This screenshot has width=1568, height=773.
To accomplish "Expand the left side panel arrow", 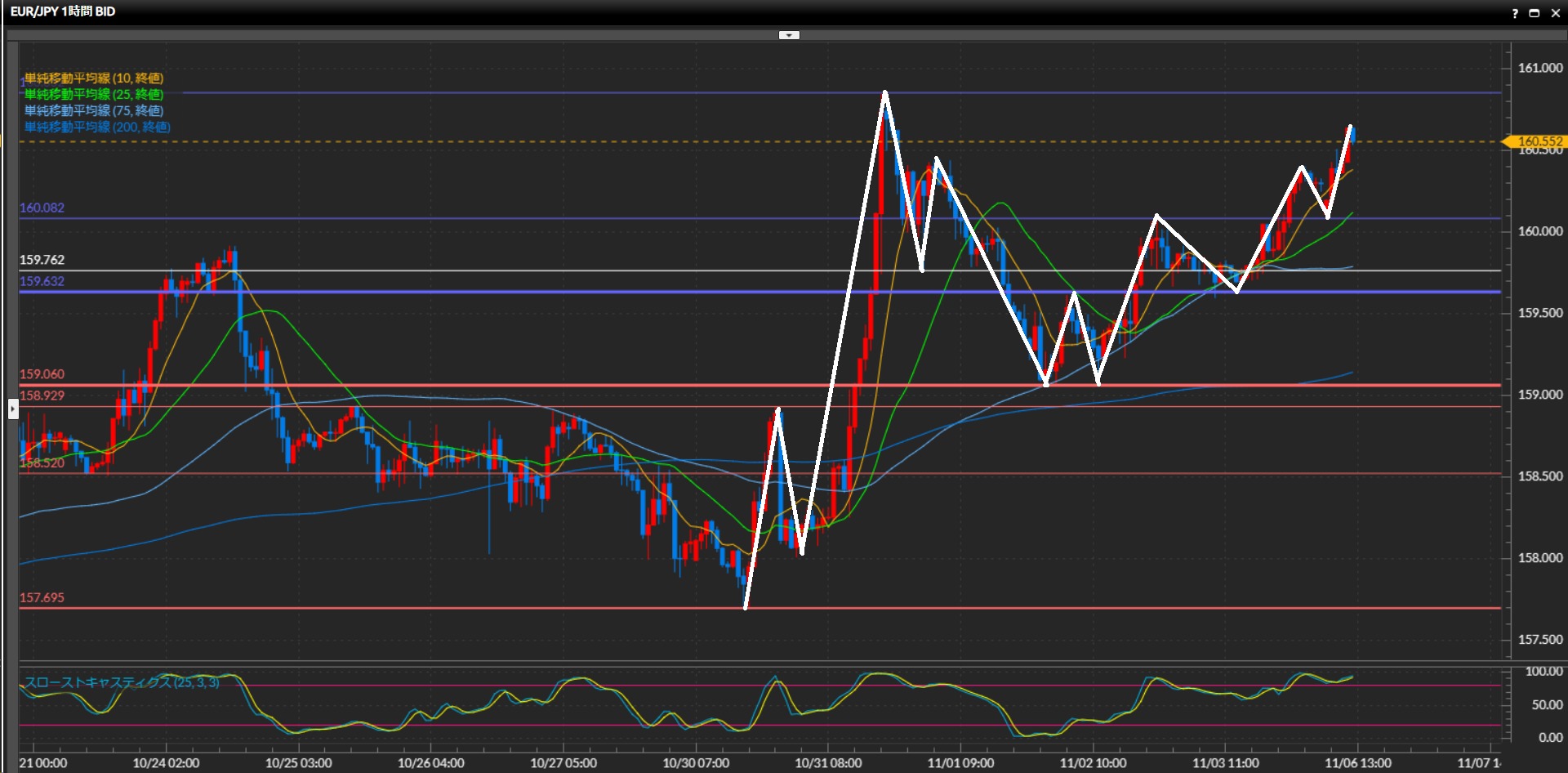I will [13, 408].
